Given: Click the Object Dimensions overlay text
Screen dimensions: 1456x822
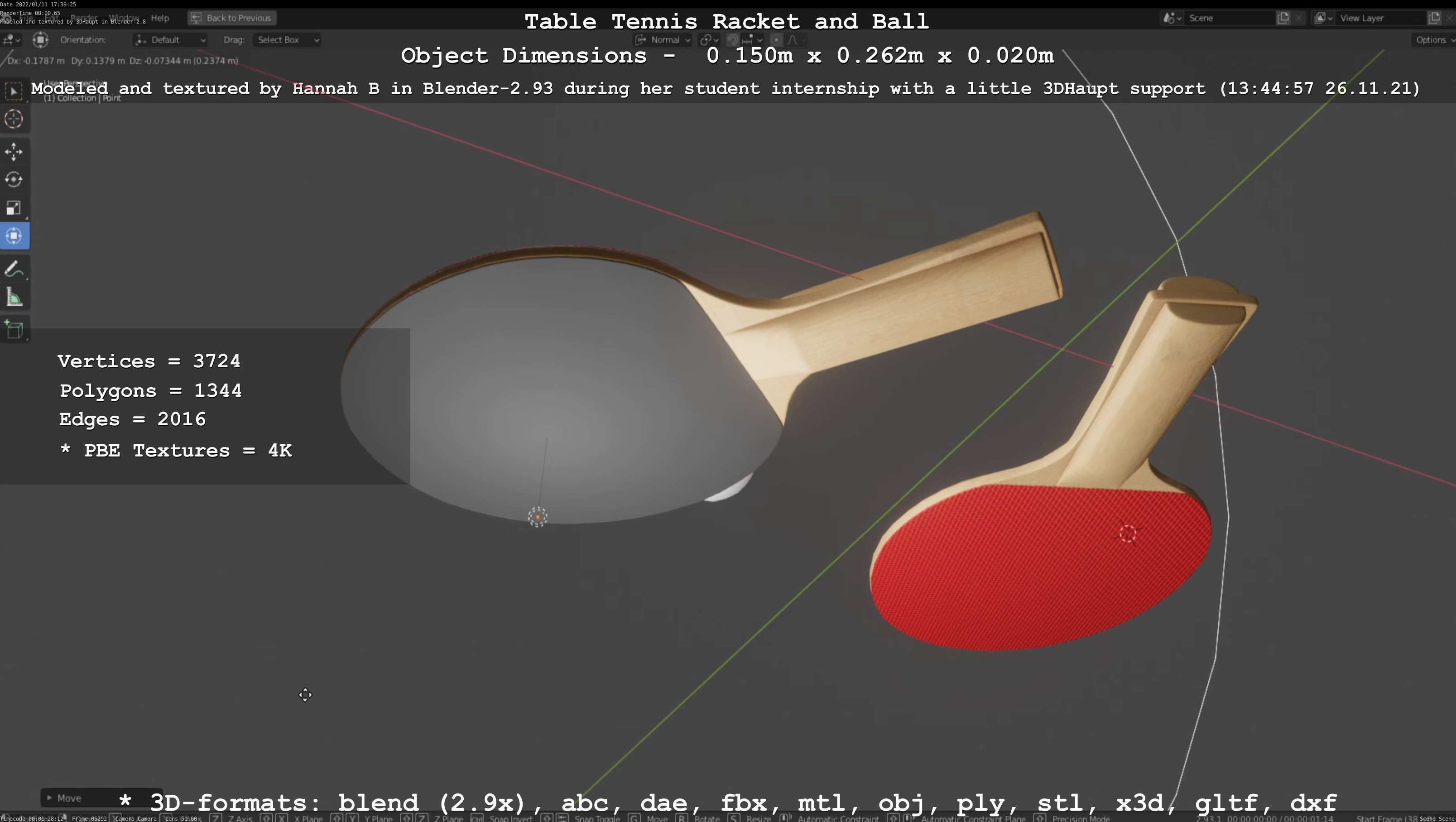Looking at the screenshot, I should coord(727,55).
